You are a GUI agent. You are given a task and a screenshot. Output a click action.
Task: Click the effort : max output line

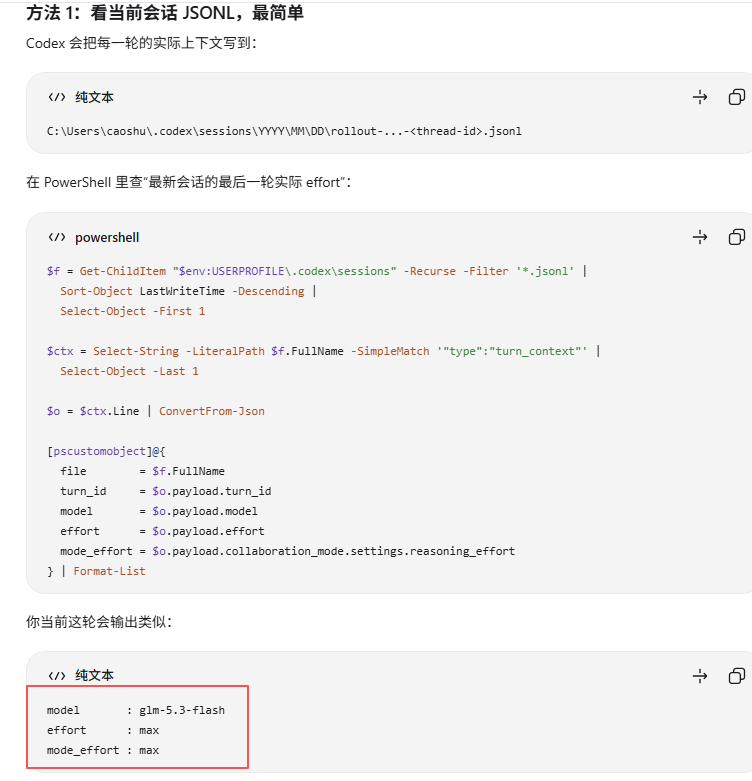coord(103,730)
